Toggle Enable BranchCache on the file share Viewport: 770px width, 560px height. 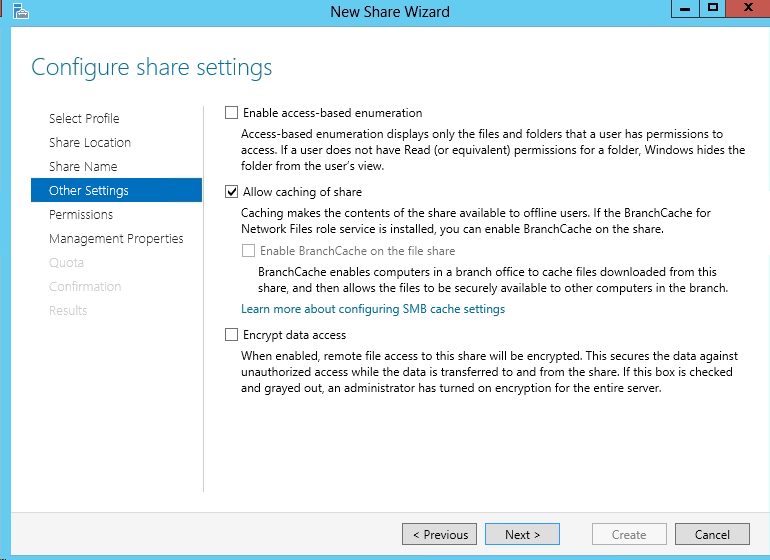[248, 251]
